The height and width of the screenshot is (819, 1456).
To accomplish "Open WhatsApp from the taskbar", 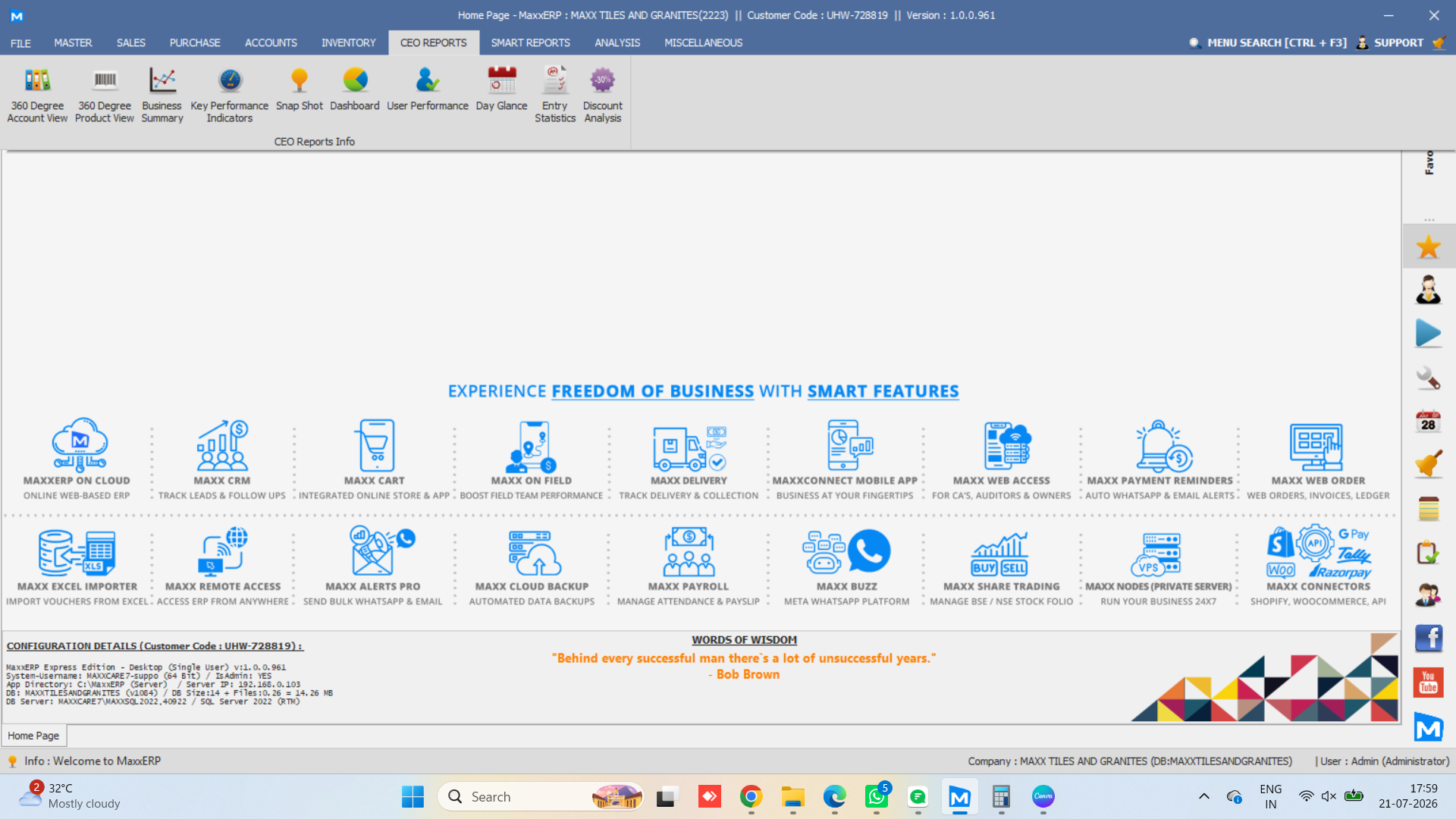I will point(877,796).
